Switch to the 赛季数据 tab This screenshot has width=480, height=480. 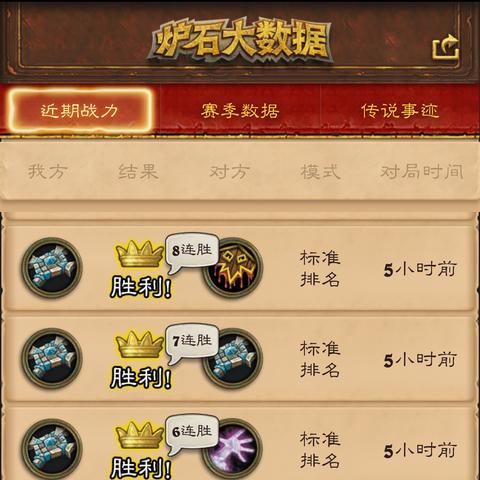coord(240,111)
